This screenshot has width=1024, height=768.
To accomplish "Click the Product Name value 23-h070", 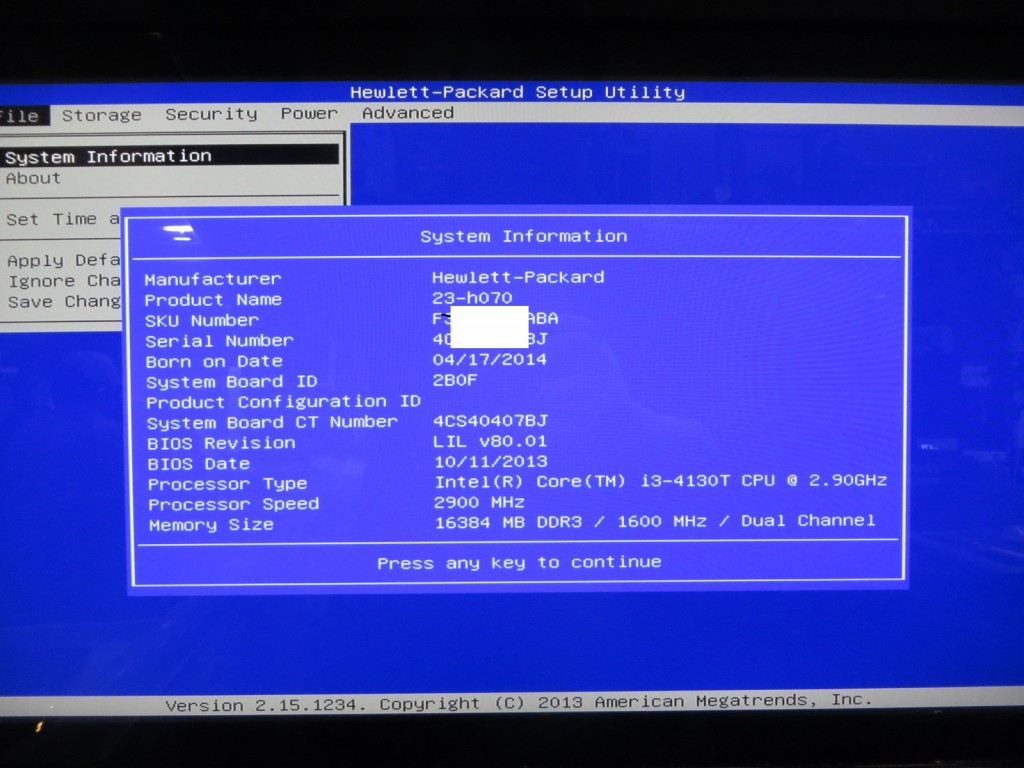I will pos(472,298).
